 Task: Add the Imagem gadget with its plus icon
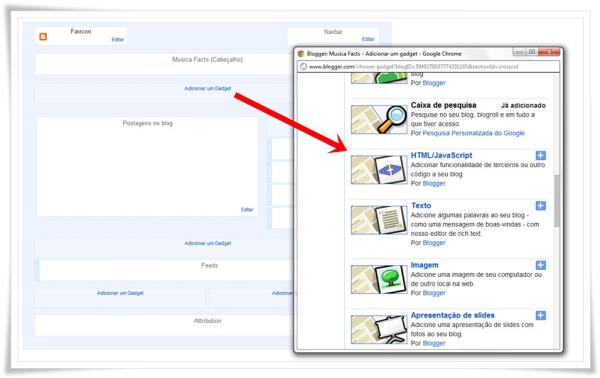click(540, 265)
